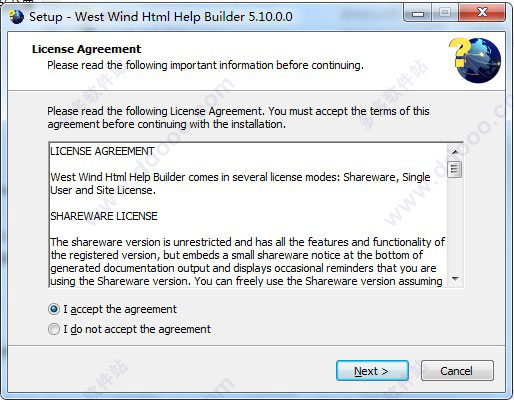Viewport: 514px width, 400px height.
Task: Choose 'I do not accept the agreement' option
Action: click(x=54, y=329)
